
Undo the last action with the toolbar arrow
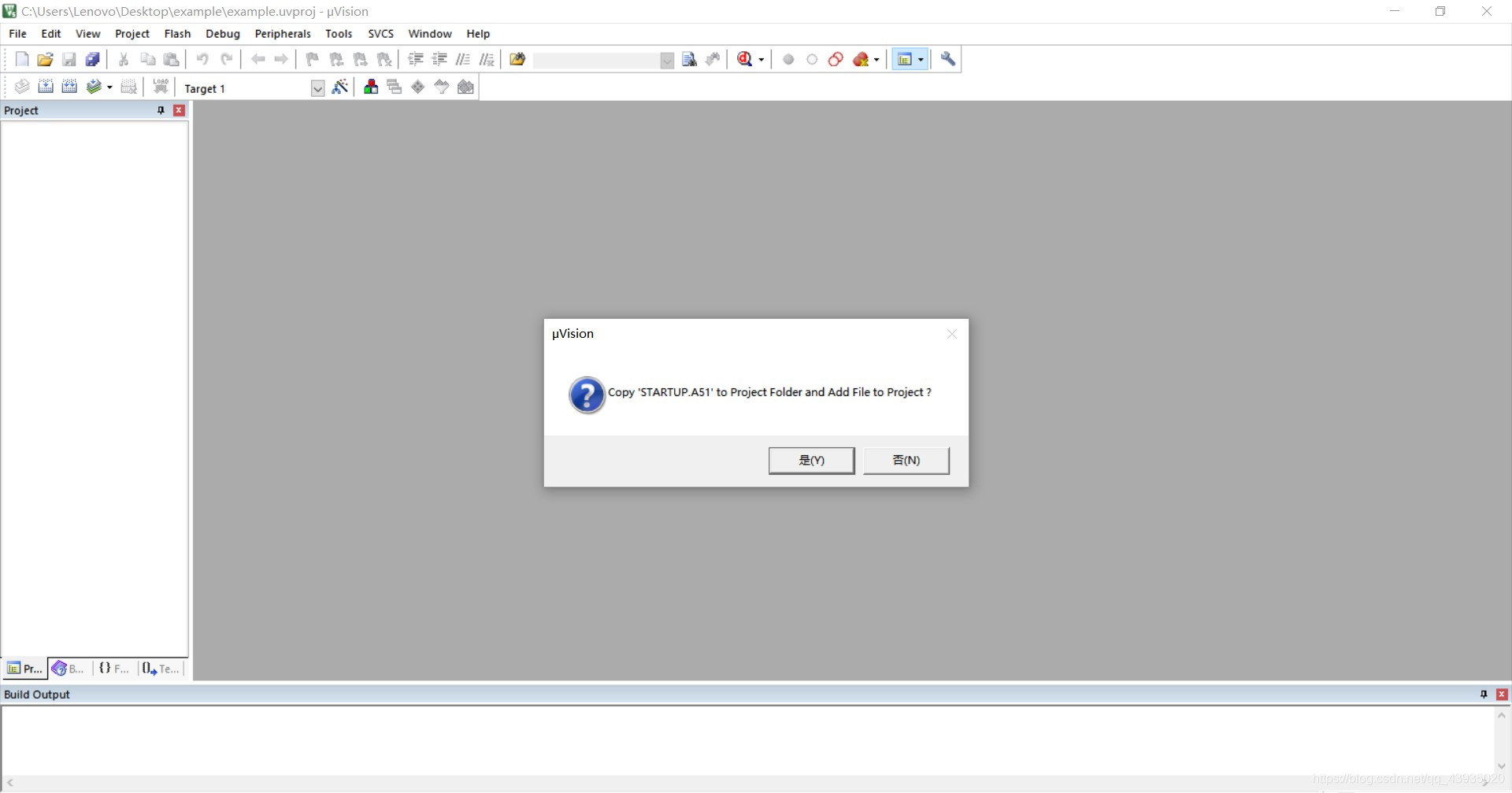coord(202,59)
